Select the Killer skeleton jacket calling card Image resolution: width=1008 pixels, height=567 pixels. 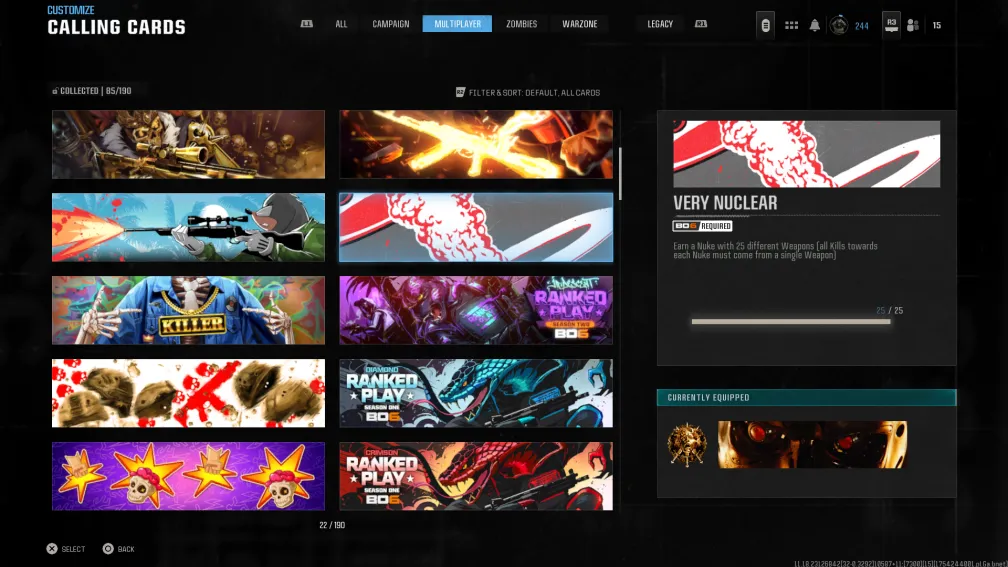(x=188, y=310)
